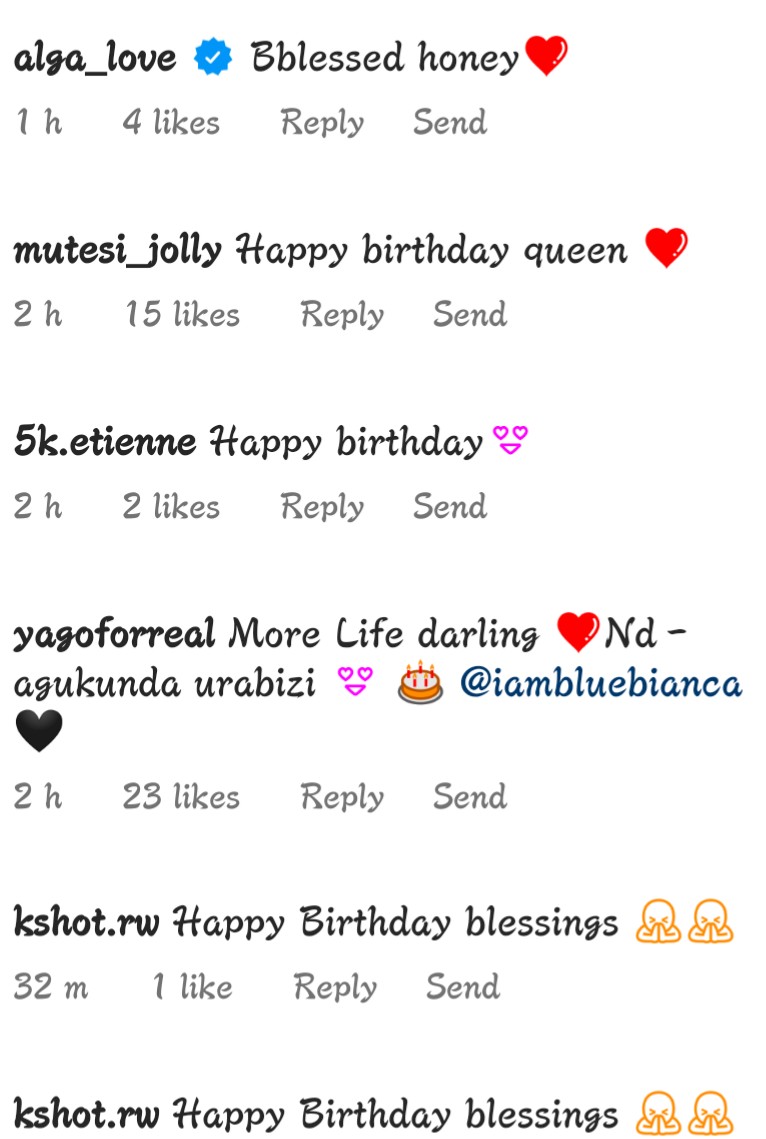View the 1 like on kshot.rw's comment
Screen dimensions: 766x1139
coord(192,986)
